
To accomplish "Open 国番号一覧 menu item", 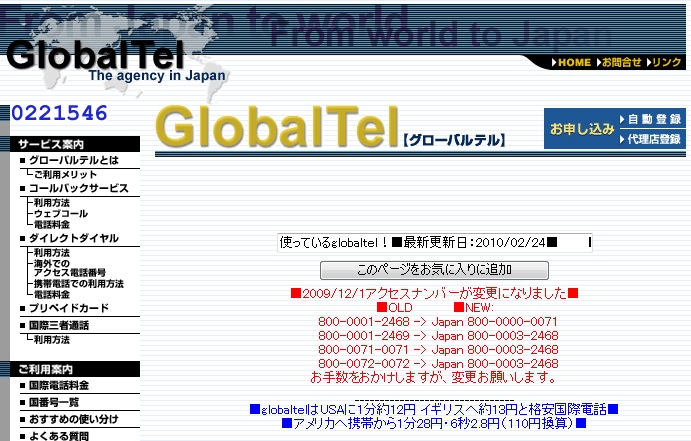I will coord(54,402).
